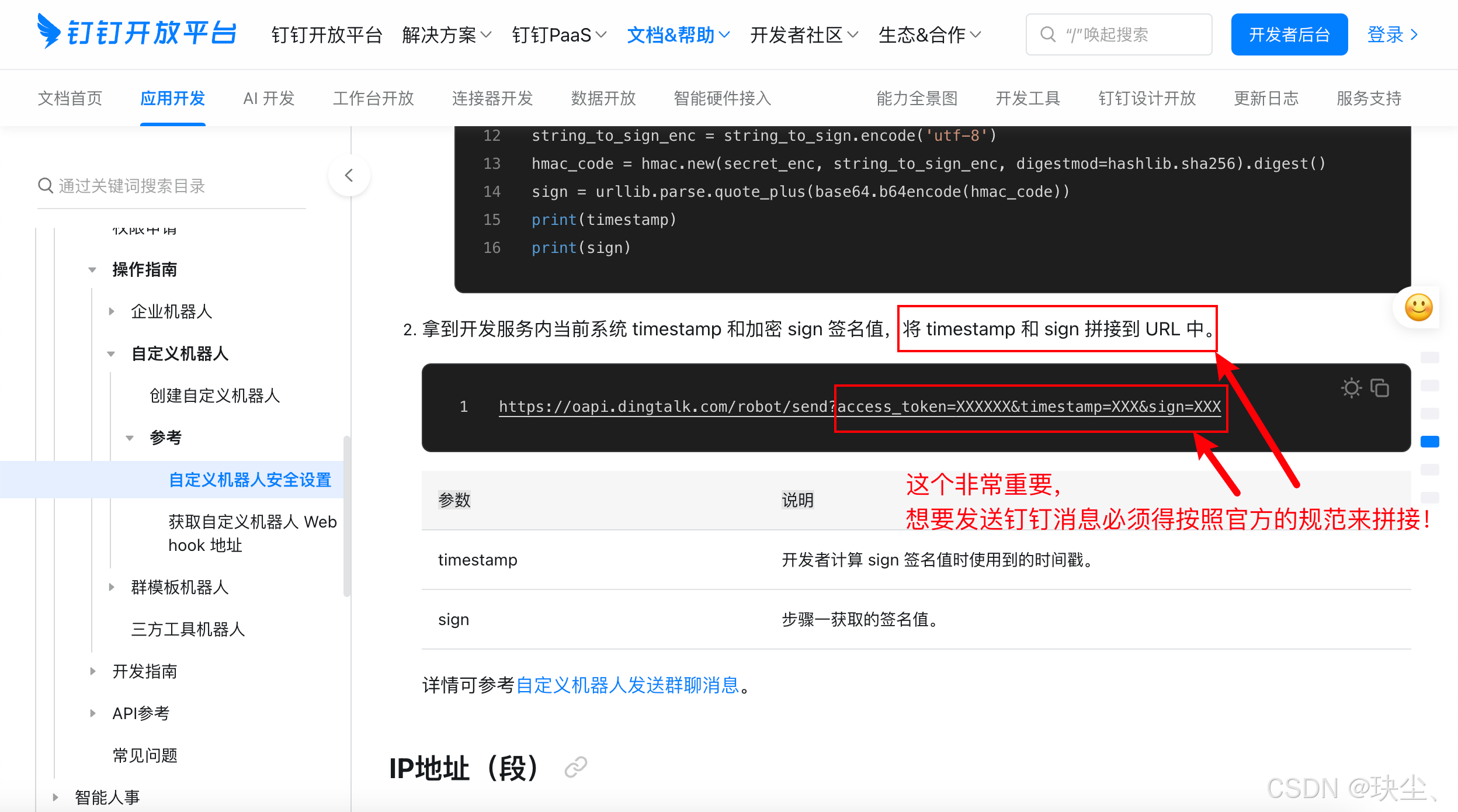The height and width of the screenshot is (812, 1458).
Task: Expand the API参考 tree node
Action: [x=92, y=713]
